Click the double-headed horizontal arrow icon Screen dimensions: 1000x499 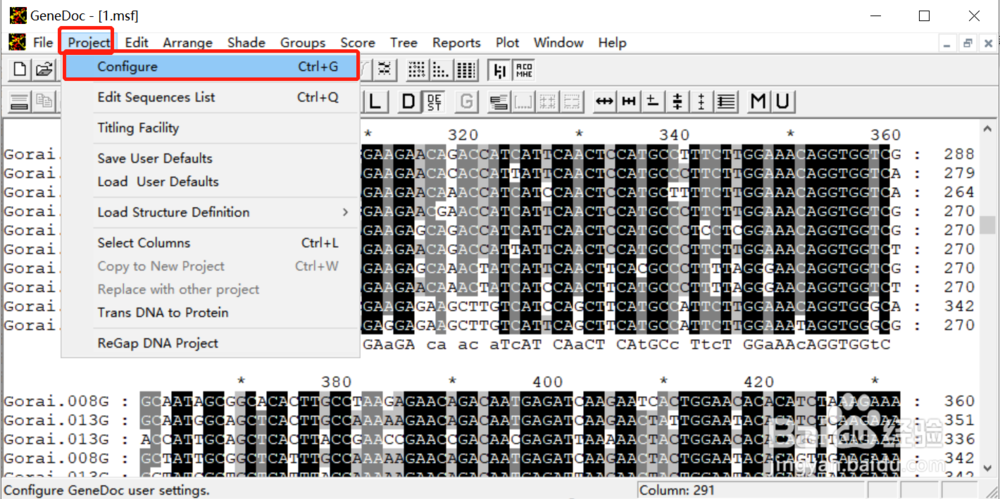(604, 101)
